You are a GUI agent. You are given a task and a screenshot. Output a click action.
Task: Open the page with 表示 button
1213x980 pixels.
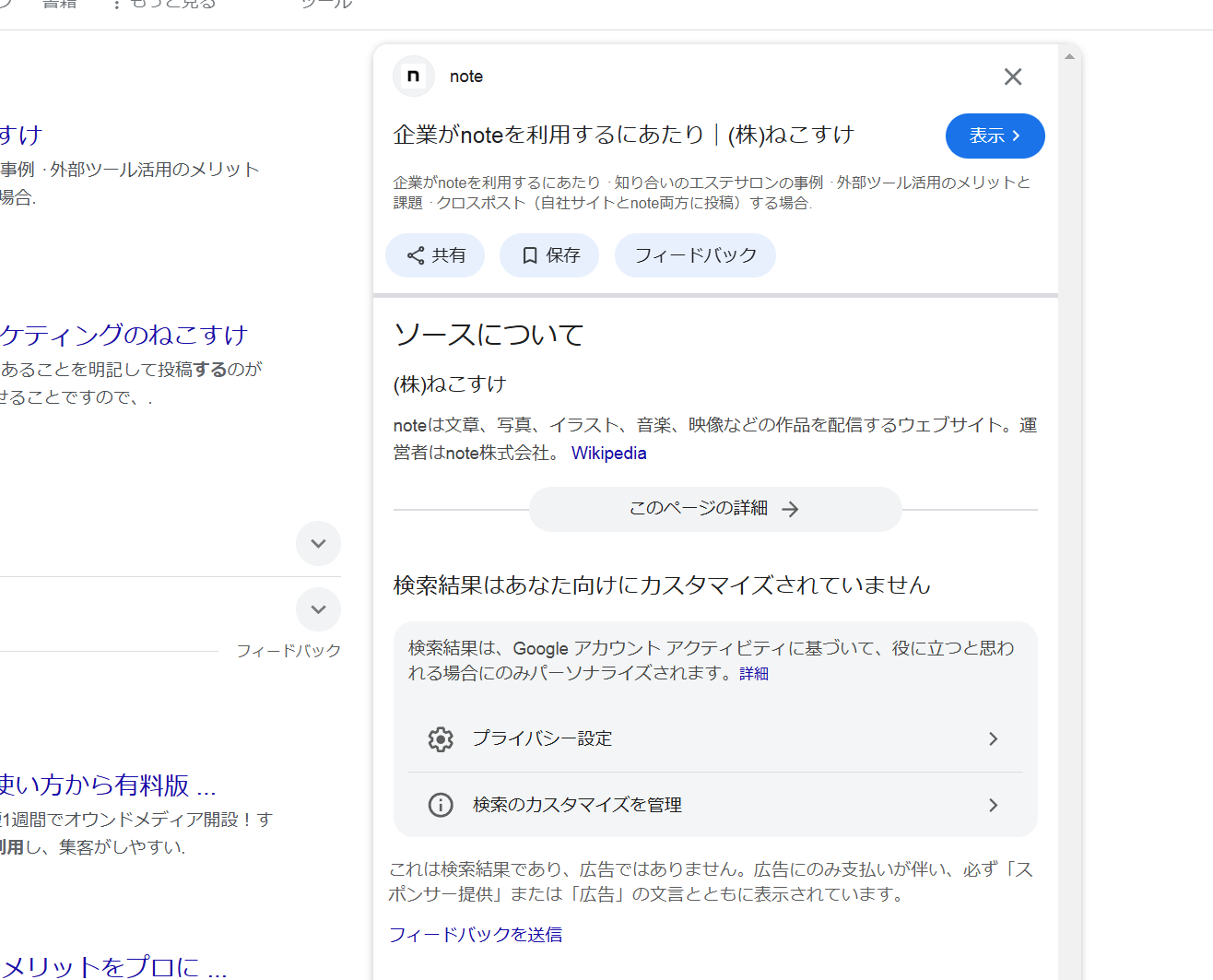coord(995,136)
